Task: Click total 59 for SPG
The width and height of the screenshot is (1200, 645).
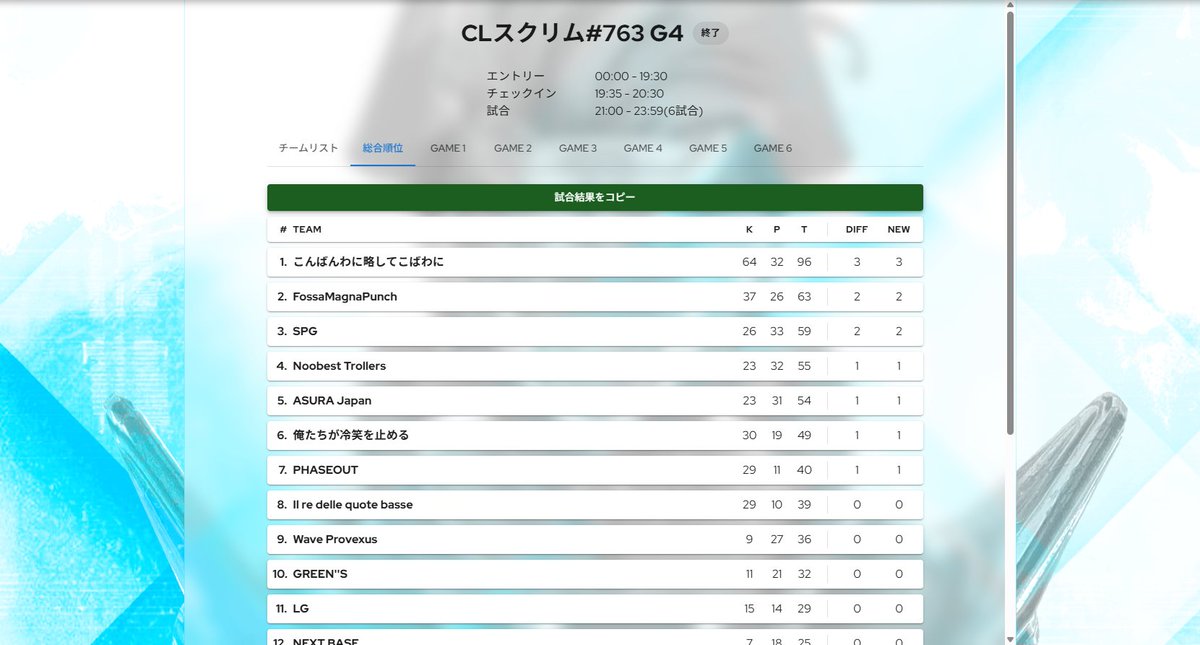Action: (804, 331)
